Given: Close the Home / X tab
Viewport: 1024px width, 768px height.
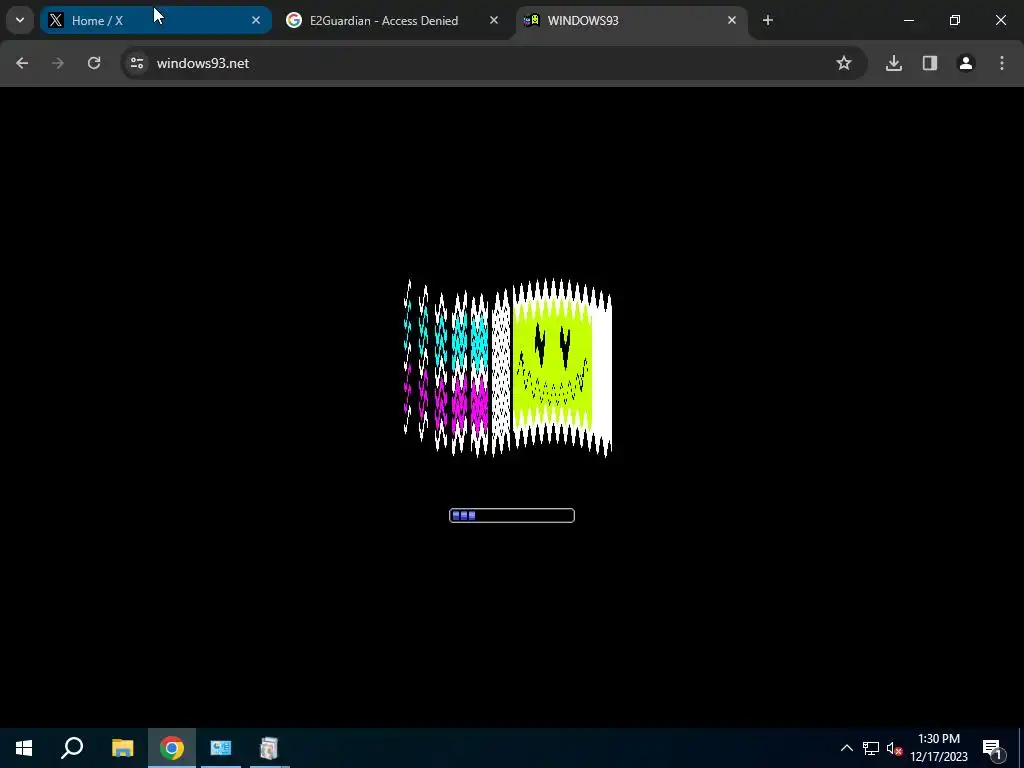Looking at the screenshot, I should tap(256, 20).
